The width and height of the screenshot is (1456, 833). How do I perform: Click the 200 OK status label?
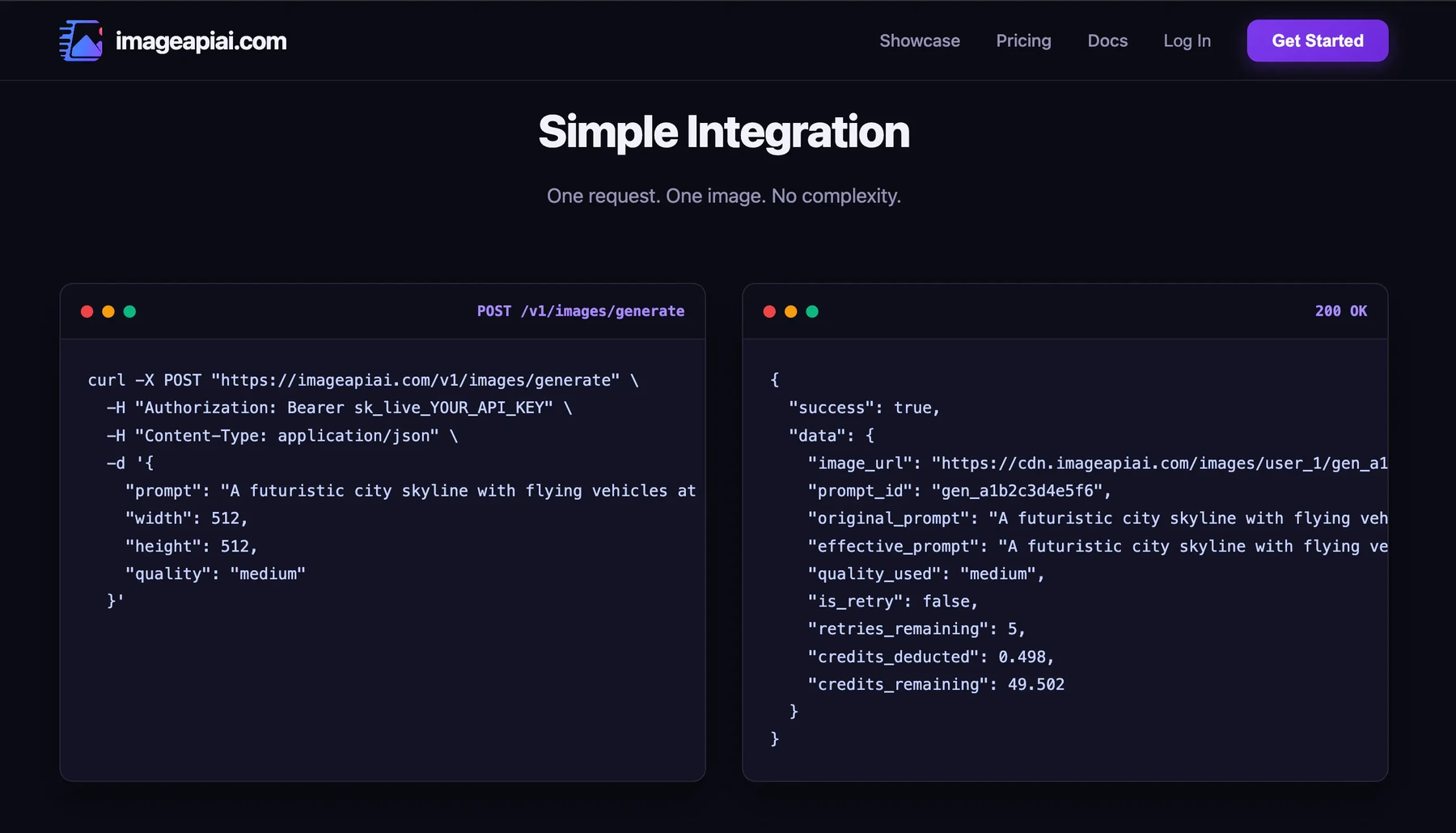click(1341, 311)
